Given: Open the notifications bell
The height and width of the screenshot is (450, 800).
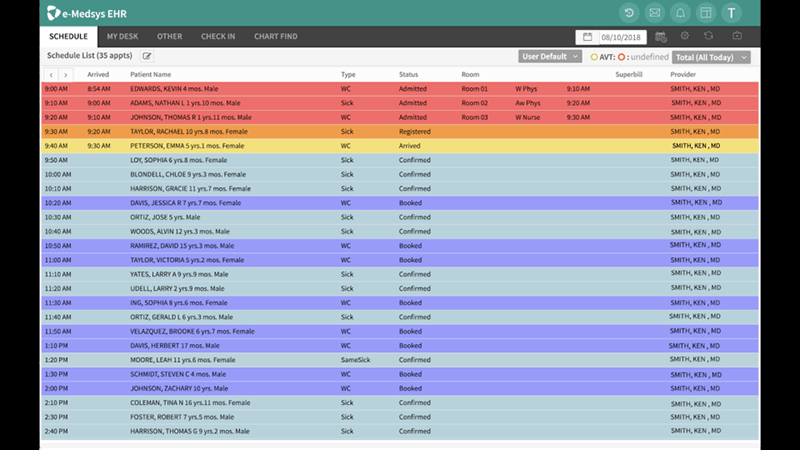Looking at the screenshot, I should click(680, 13).
